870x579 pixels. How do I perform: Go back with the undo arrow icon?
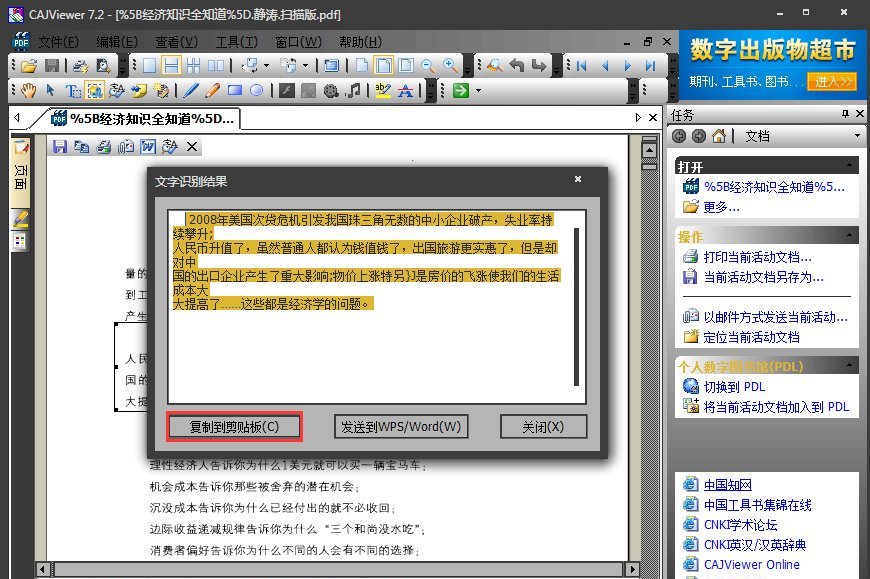tap(517, 66)
